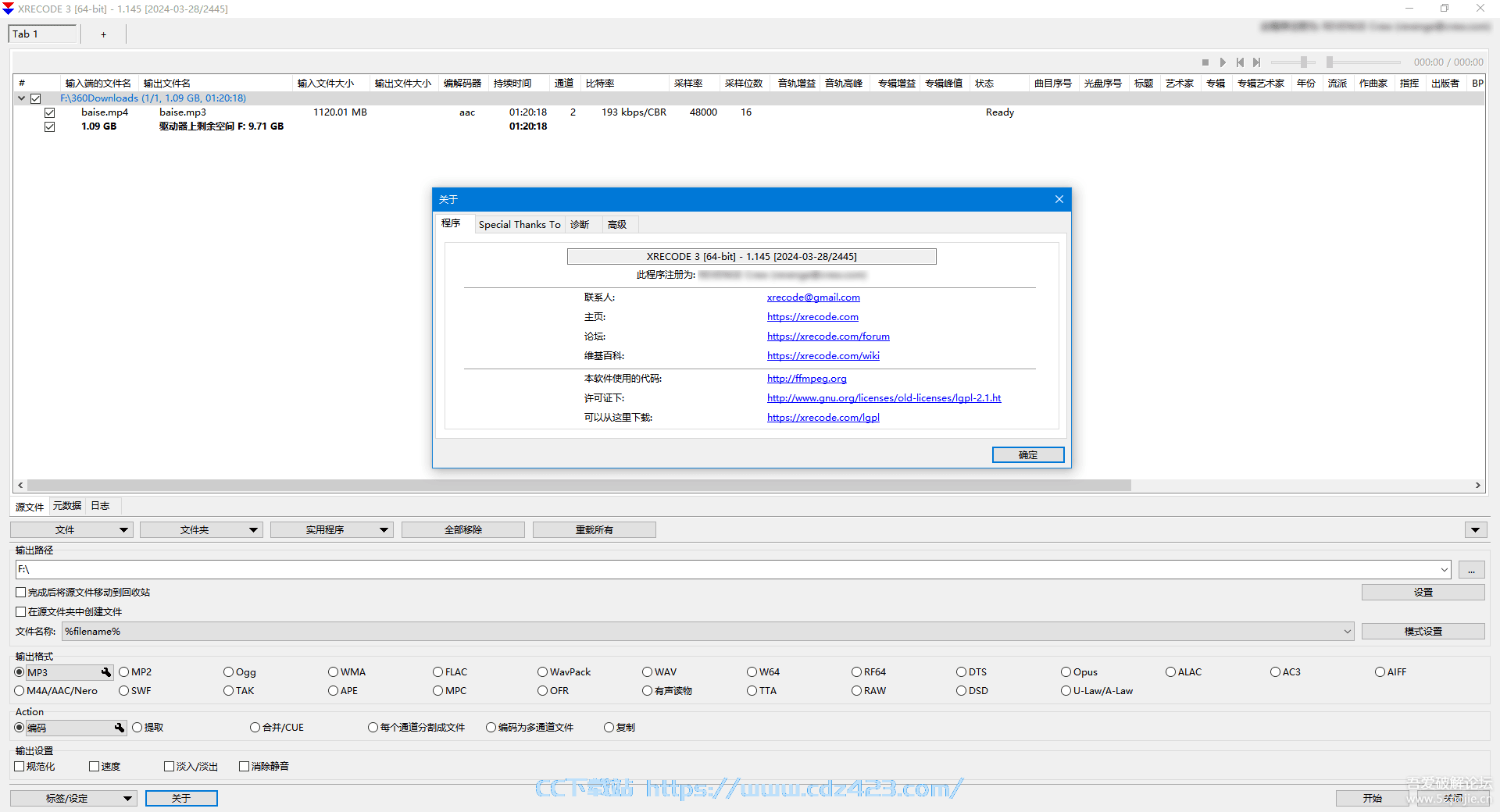
Task: Open dropdown arrow right of 重载所有 row
Action: click(x=1475, y=530)
